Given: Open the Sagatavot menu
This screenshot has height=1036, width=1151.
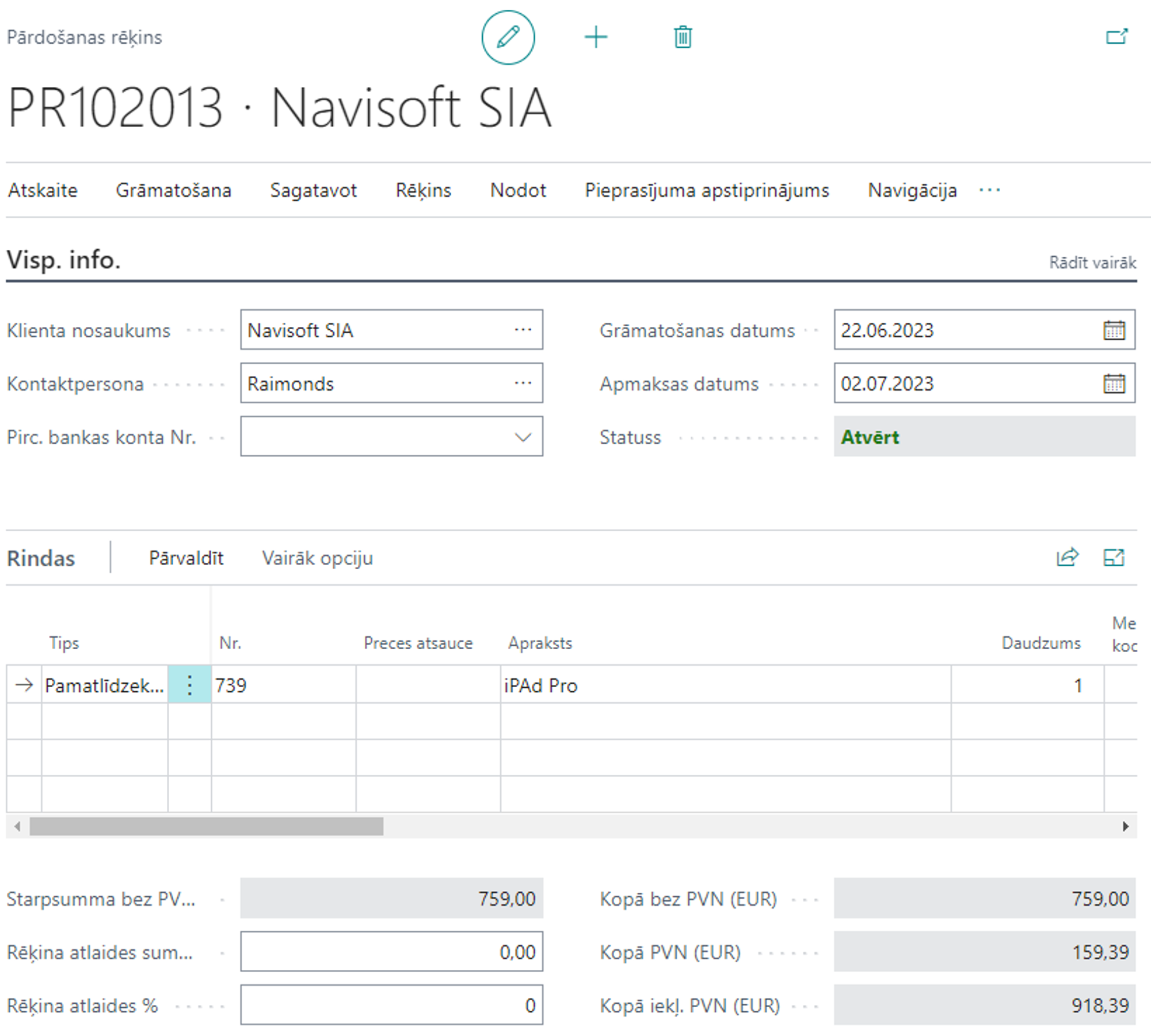Looking at the screenshot, I should [313, 190].
